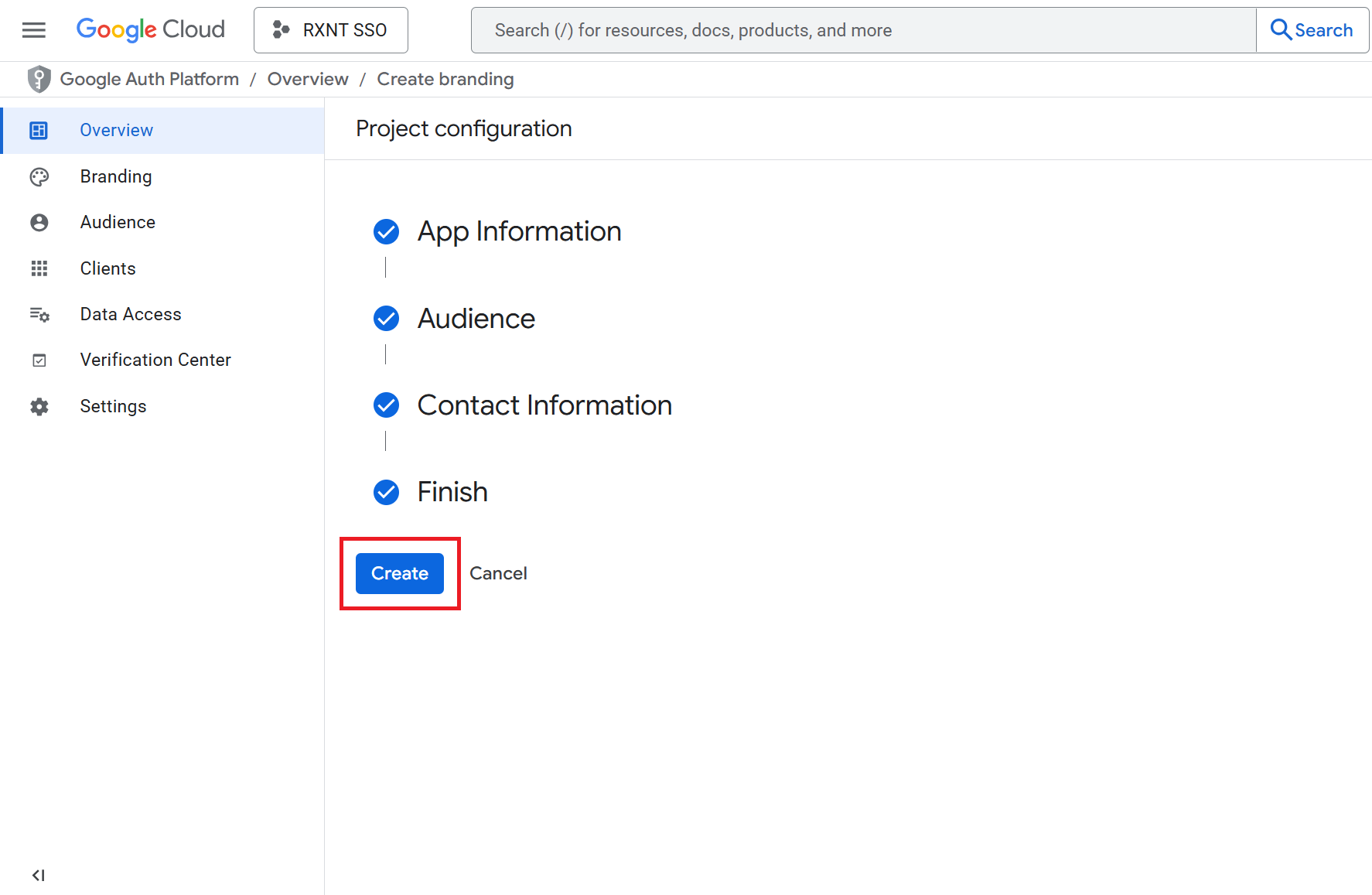Open the Overview panel icon in sidebar
The image size is (1372, 895).
pyautogui.click(x=38, y=130)
